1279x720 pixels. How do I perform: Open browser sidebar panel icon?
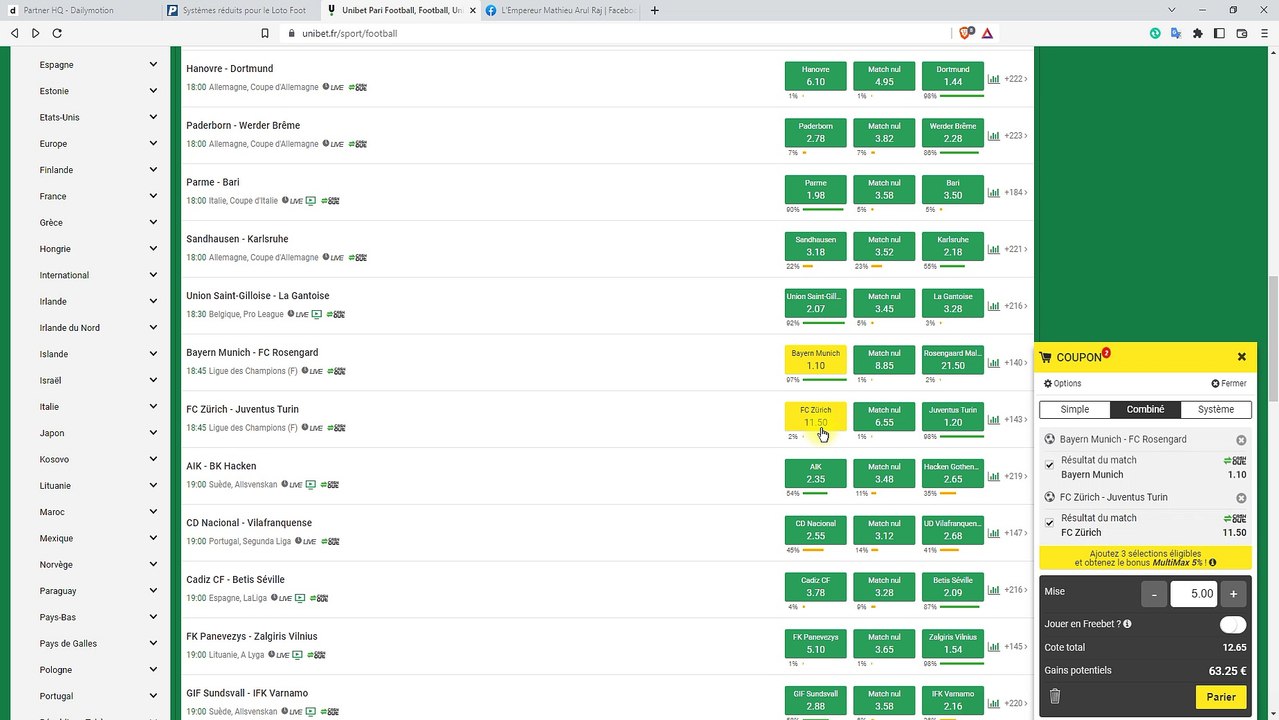[1219, 33]
